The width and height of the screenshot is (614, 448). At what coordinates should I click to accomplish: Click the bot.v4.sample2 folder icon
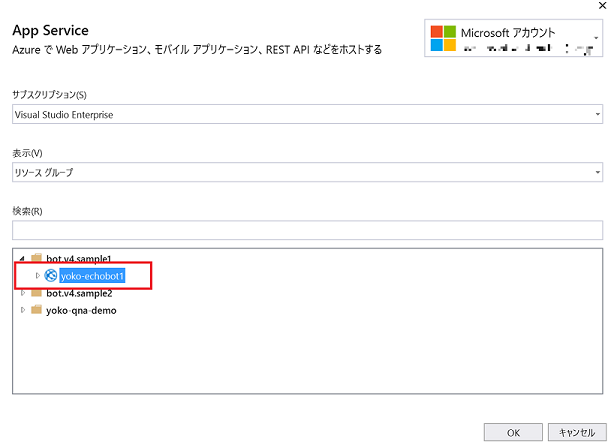pyautogui.click(x=36, y=293)
